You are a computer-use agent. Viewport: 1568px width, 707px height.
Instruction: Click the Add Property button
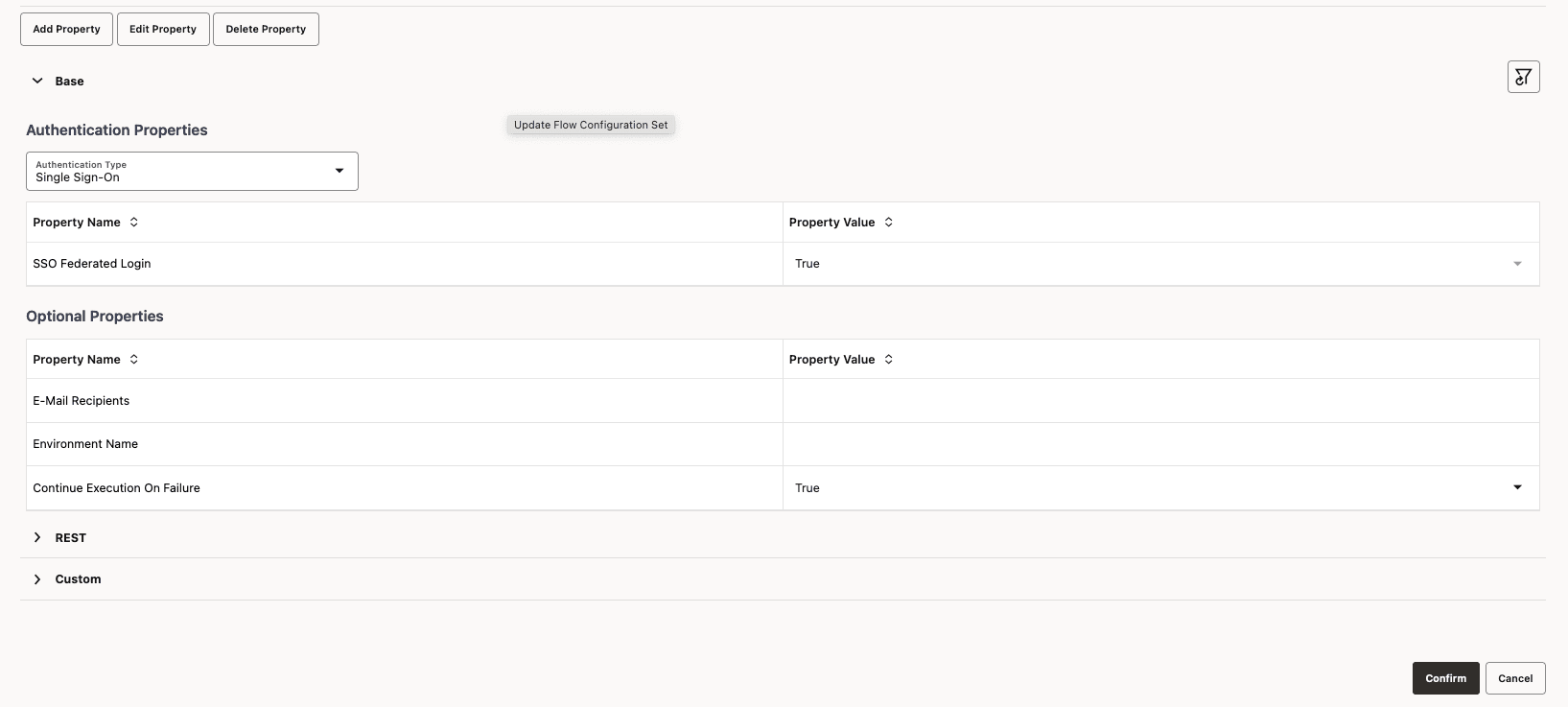click(x=66, y=29)
